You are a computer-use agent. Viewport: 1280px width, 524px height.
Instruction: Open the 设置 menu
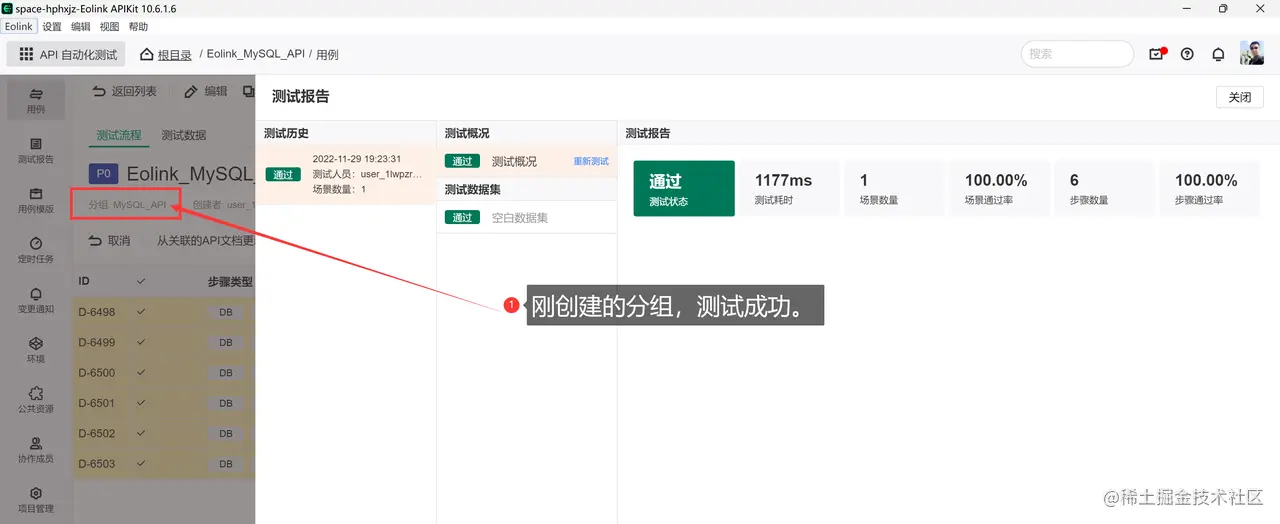pyautogui.click(x=52, y=27)
